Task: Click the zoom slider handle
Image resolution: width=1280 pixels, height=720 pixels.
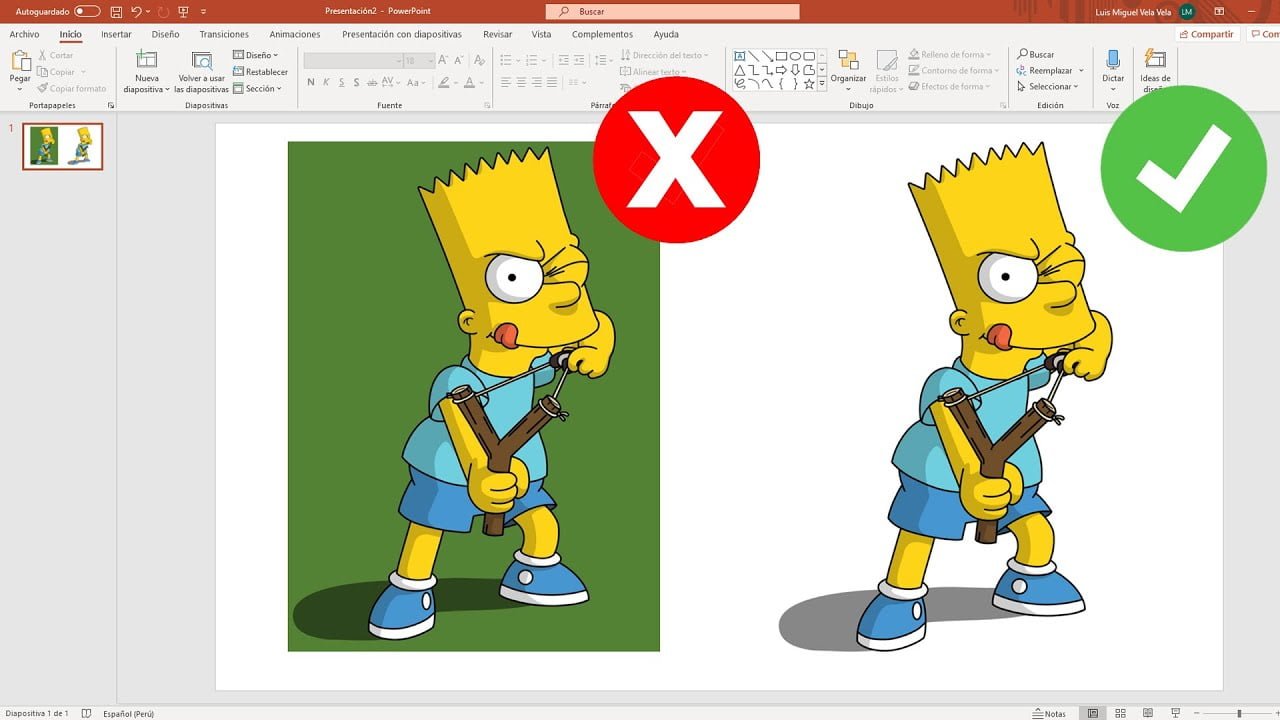Action: [x=1239, y=713]
